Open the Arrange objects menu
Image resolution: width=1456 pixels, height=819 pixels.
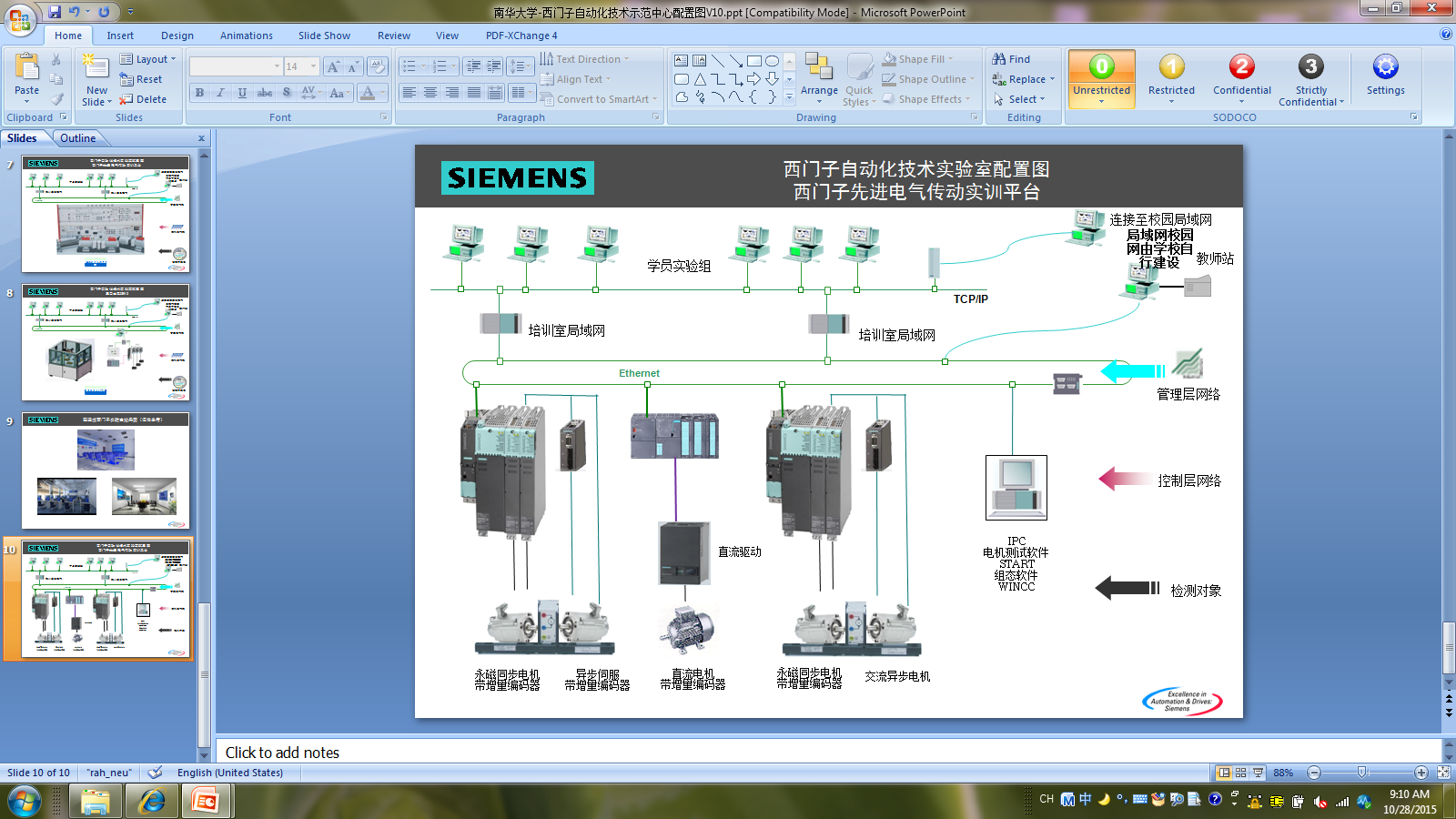click(819, 78)
